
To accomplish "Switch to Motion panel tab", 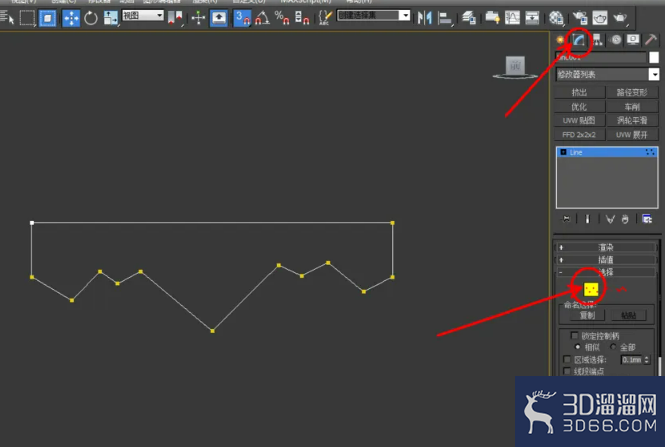I will click(616, 40).
